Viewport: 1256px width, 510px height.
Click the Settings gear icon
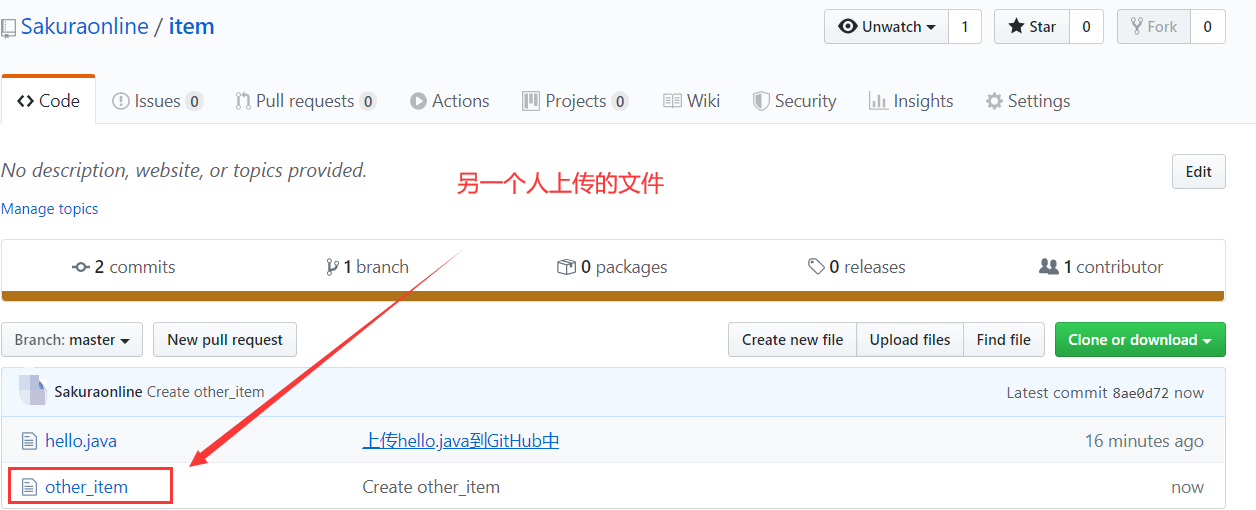click(x=994, y=101)
